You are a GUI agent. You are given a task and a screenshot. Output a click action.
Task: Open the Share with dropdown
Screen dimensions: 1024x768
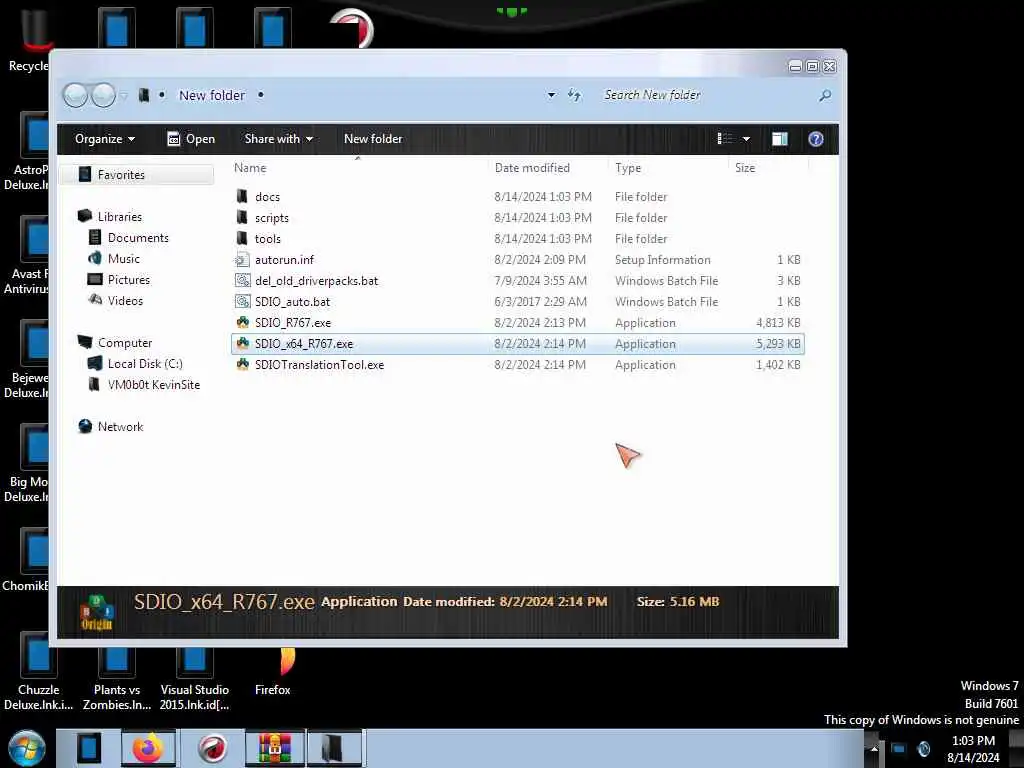click(x=279, y=139)
